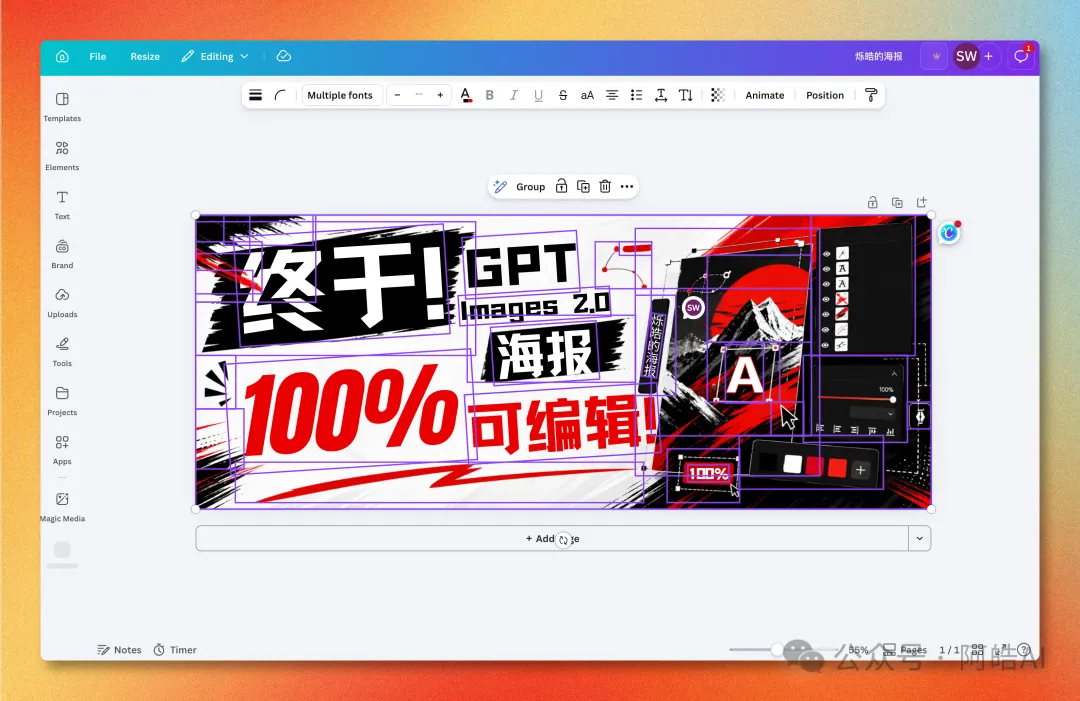Decrease font size with minus button

pos(397,95)
